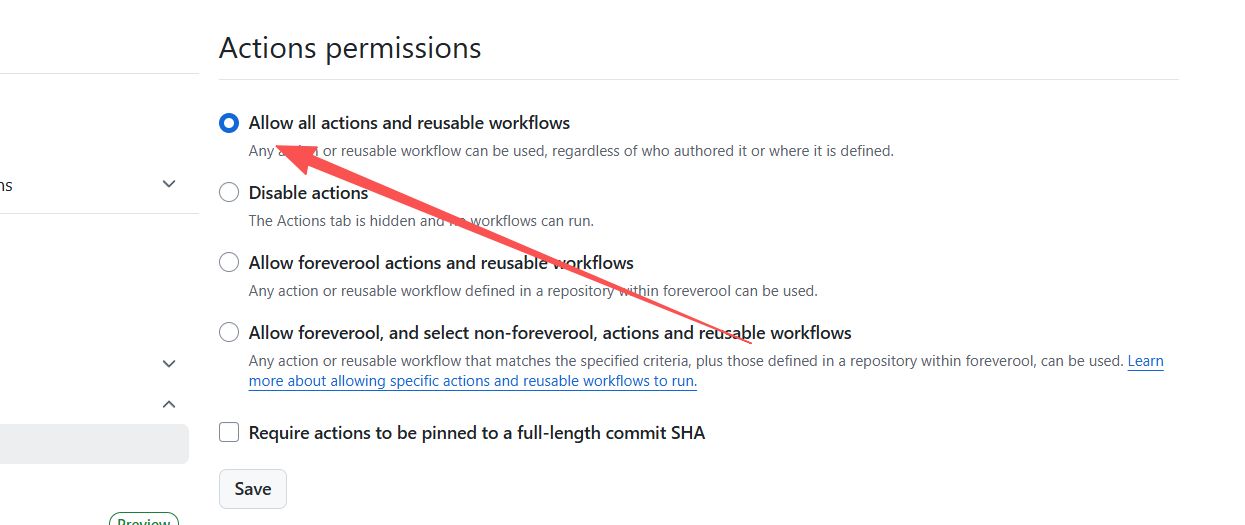Pick the select non-foreverool actions radio button
The height and width of the screenshot is (525, 1245).
click(x=229, y=333)
